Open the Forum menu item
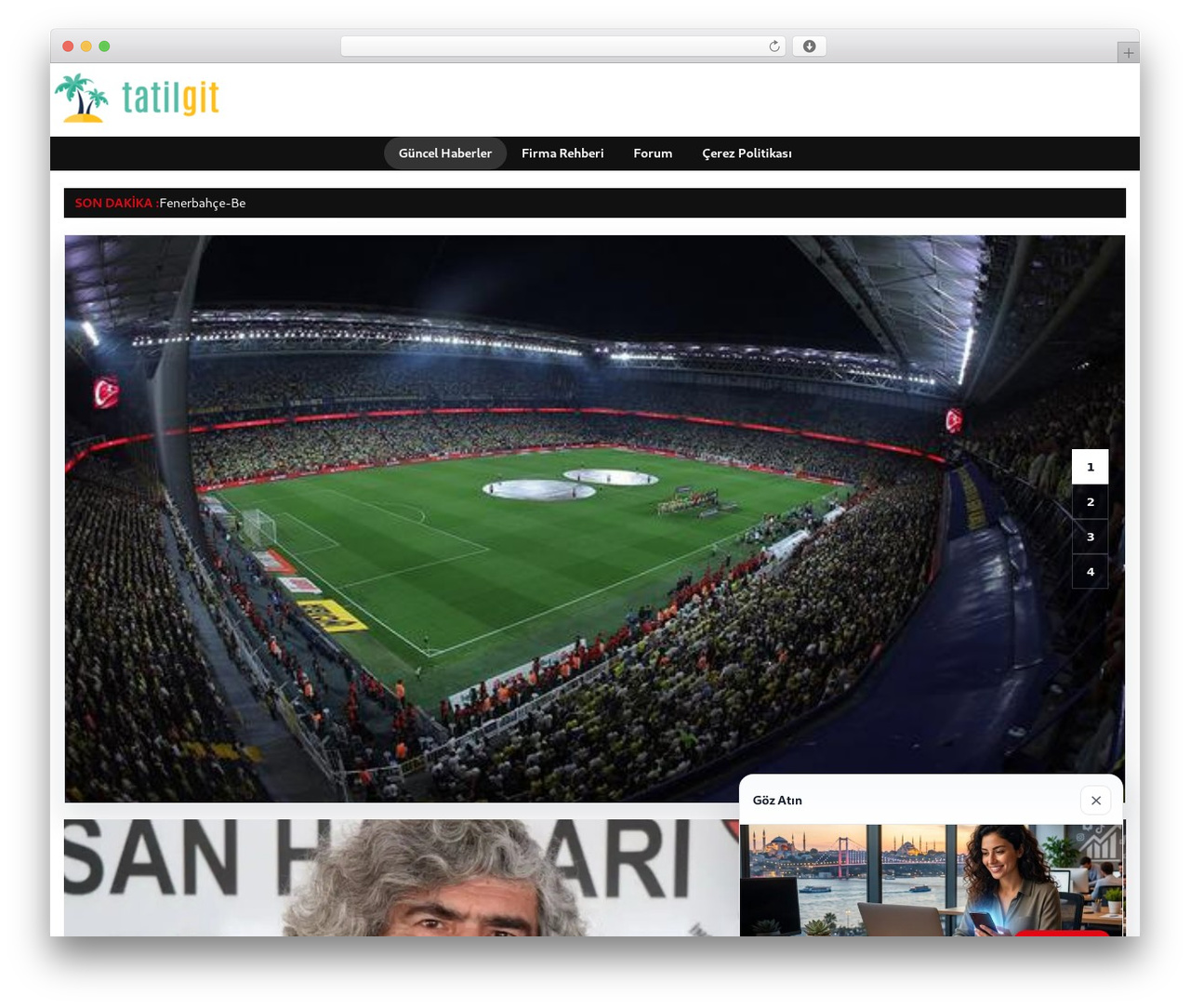This screenshot has height=1008, width=1190. coord(653,153)
